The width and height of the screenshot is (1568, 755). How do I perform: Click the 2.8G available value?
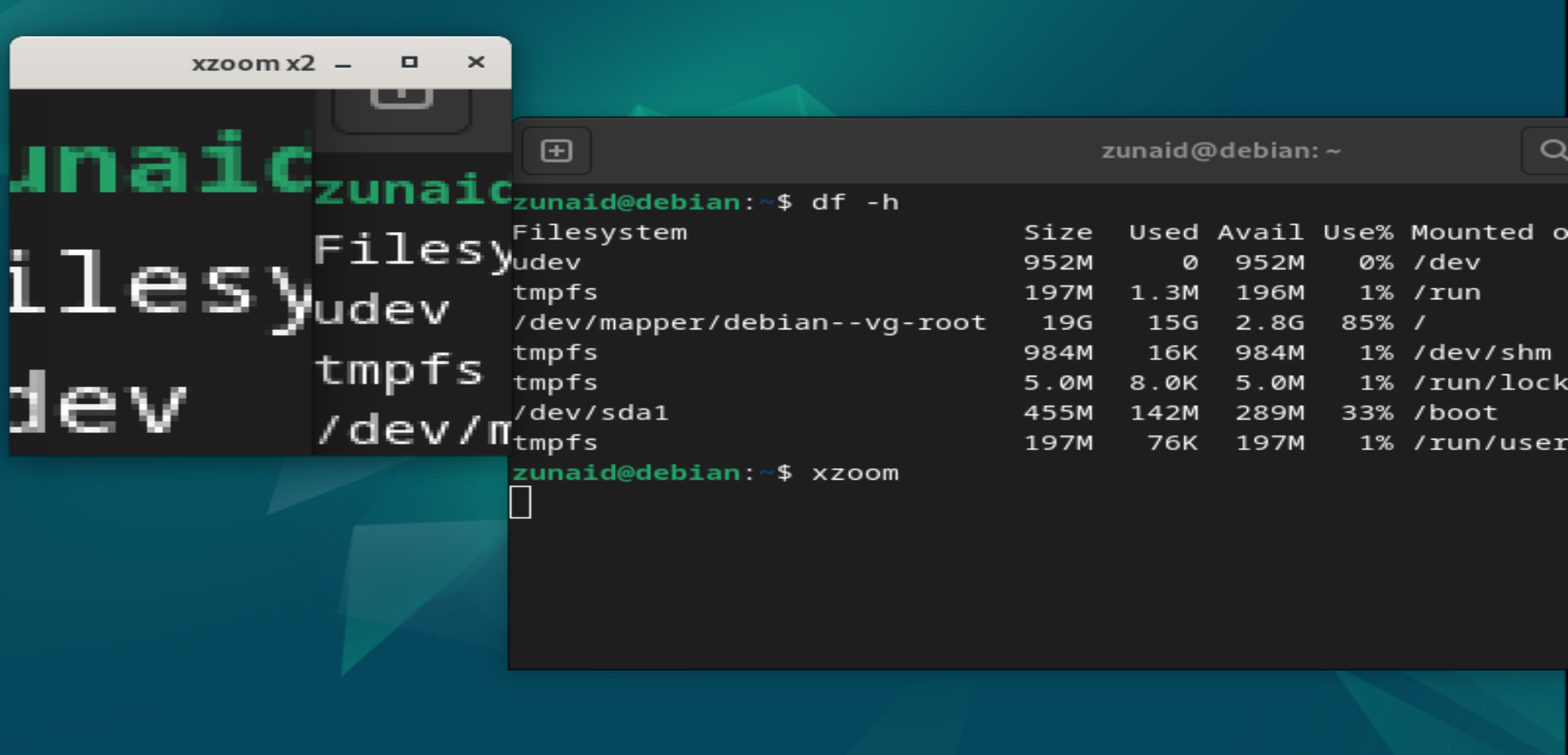click(1269, 323)
